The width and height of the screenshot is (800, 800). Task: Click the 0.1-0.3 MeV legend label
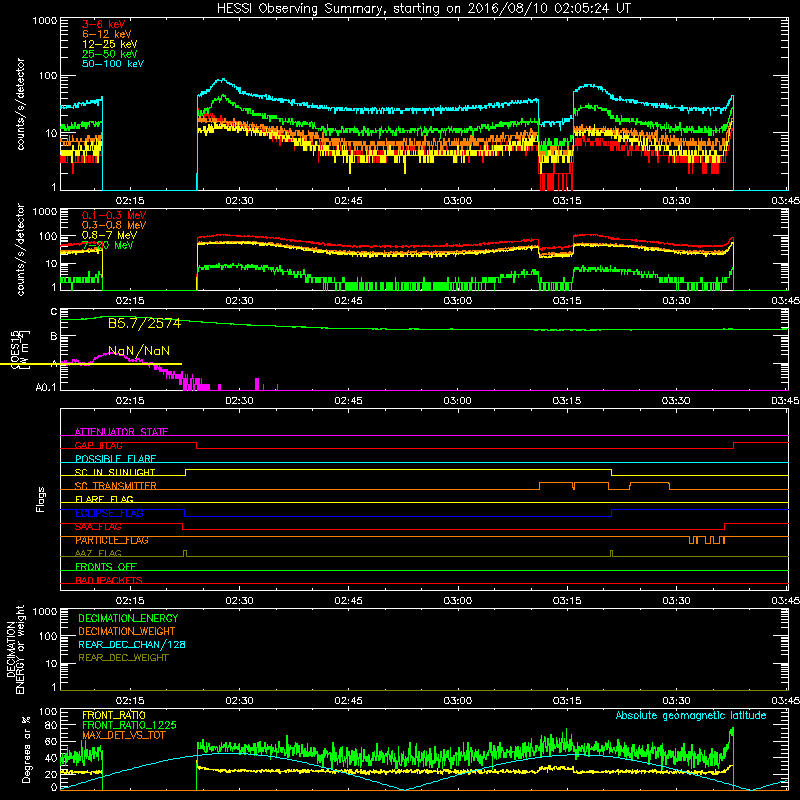pos(114,215)
